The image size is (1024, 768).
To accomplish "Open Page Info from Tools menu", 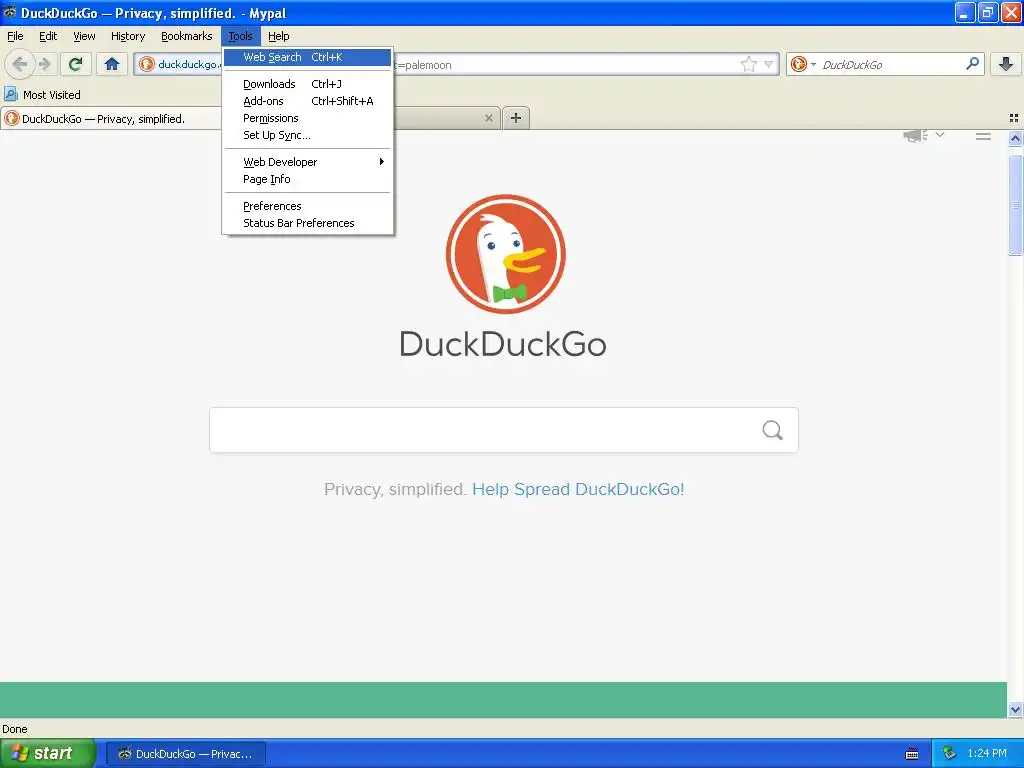I will point(308,179).
